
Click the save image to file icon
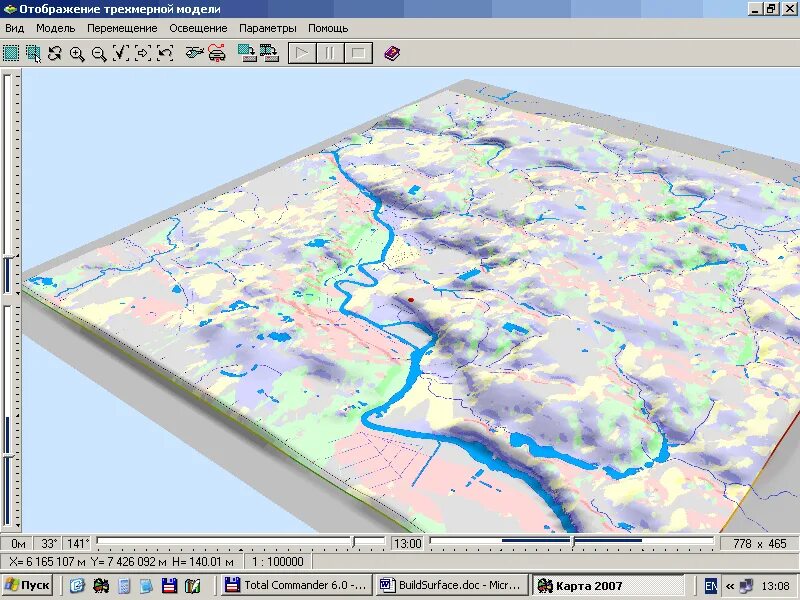(247, 53)
